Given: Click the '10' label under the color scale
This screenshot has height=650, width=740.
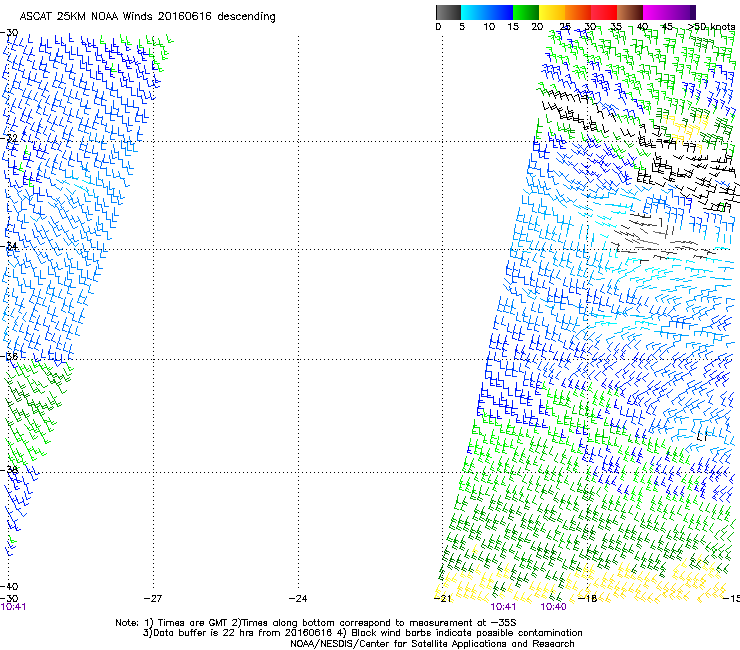Looking at the screenshot, I should pos(489,27).
